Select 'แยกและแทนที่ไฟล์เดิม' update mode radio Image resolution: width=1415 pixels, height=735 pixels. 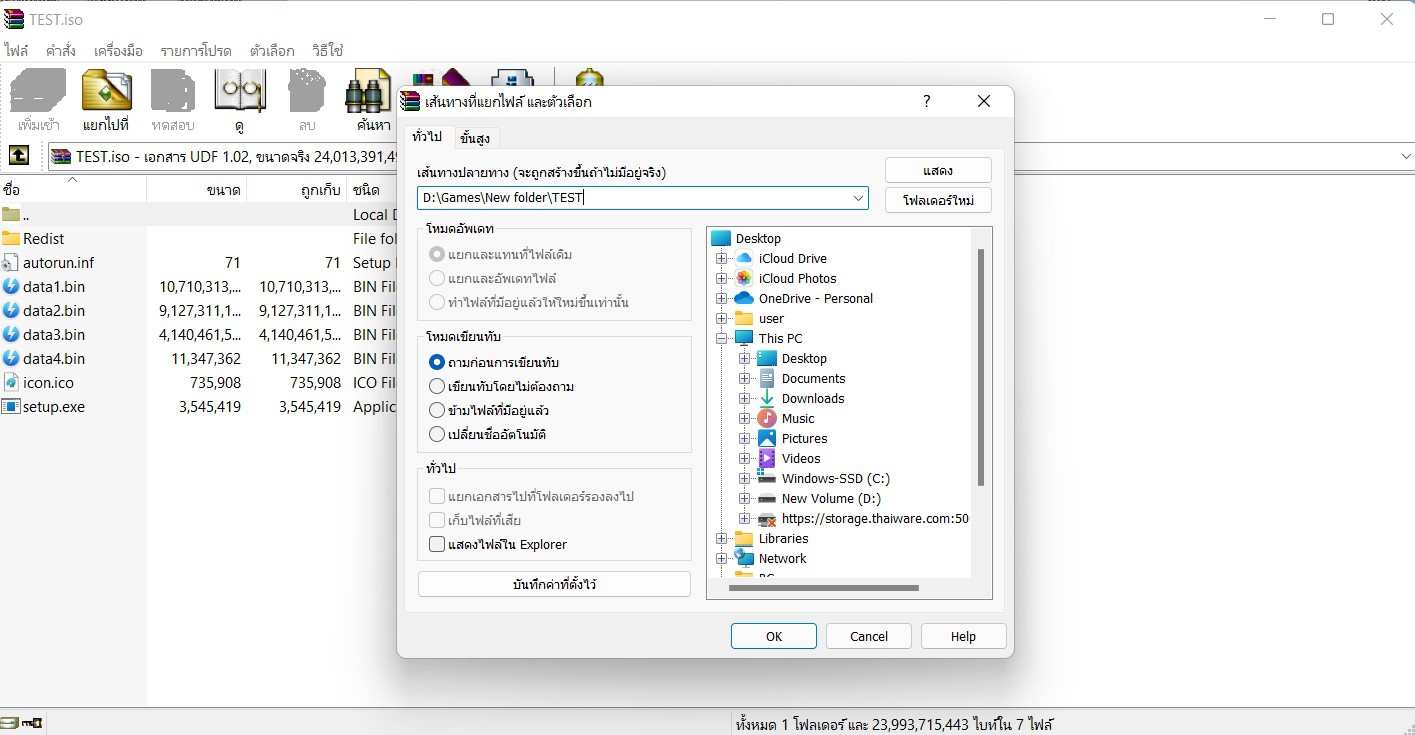point(437,254)
